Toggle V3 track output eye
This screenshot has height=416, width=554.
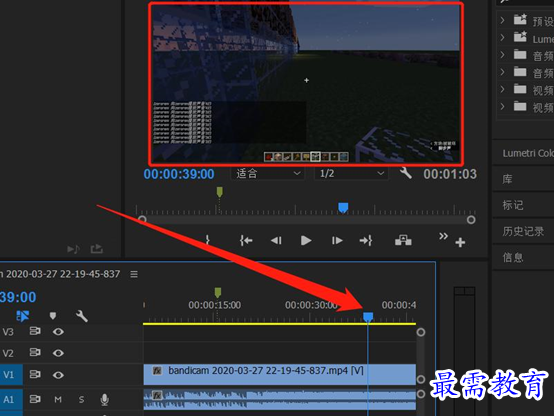(x=58, y=332)
